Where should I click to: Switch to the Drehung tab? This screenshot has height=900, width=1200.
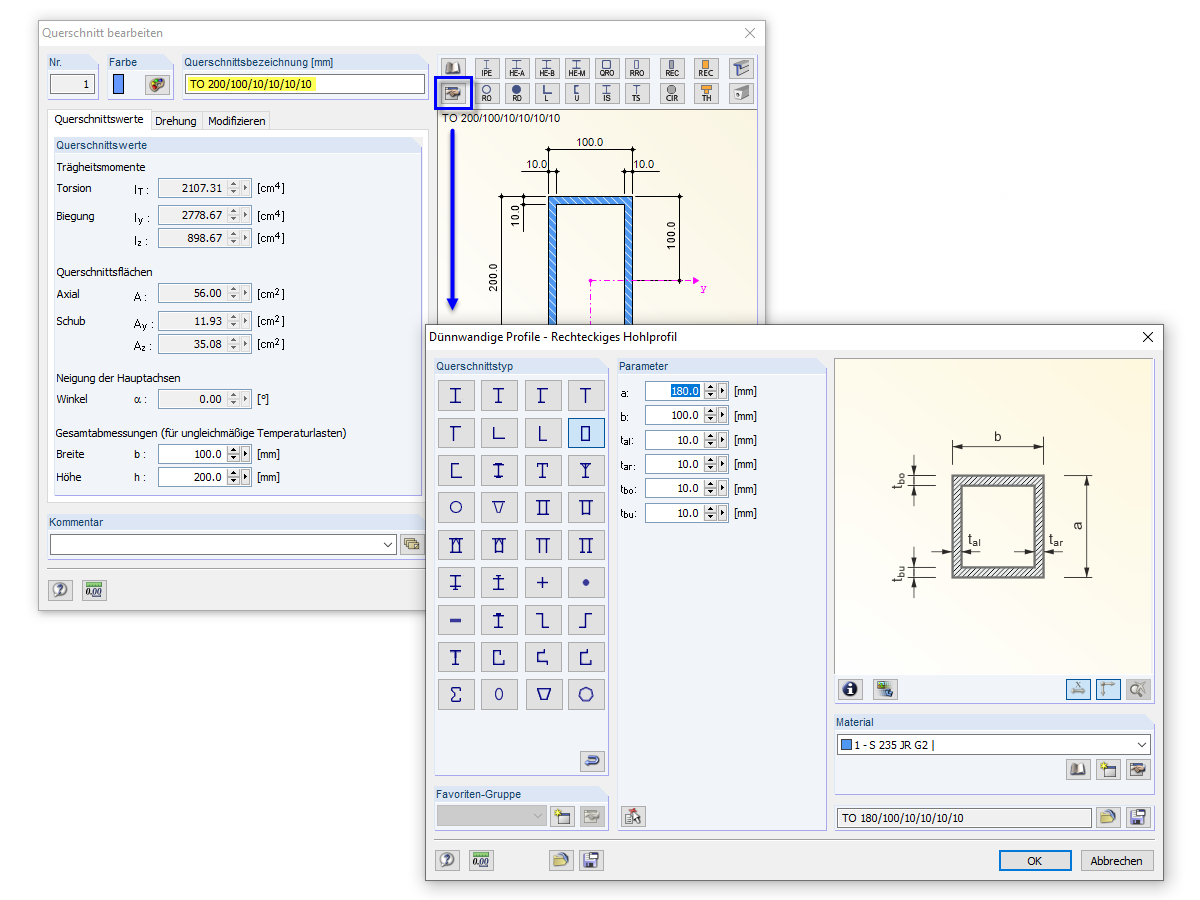tap(175, 121)
